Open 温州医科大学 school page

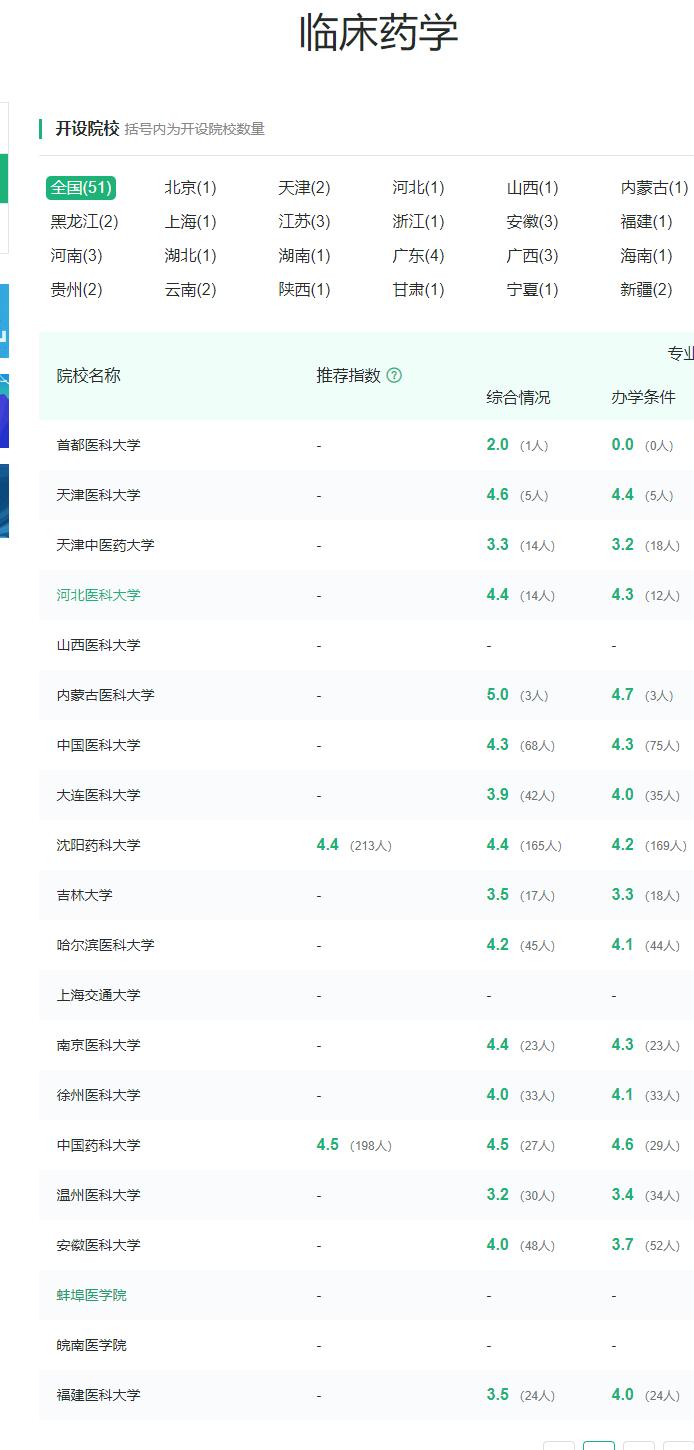[98, 1195]
